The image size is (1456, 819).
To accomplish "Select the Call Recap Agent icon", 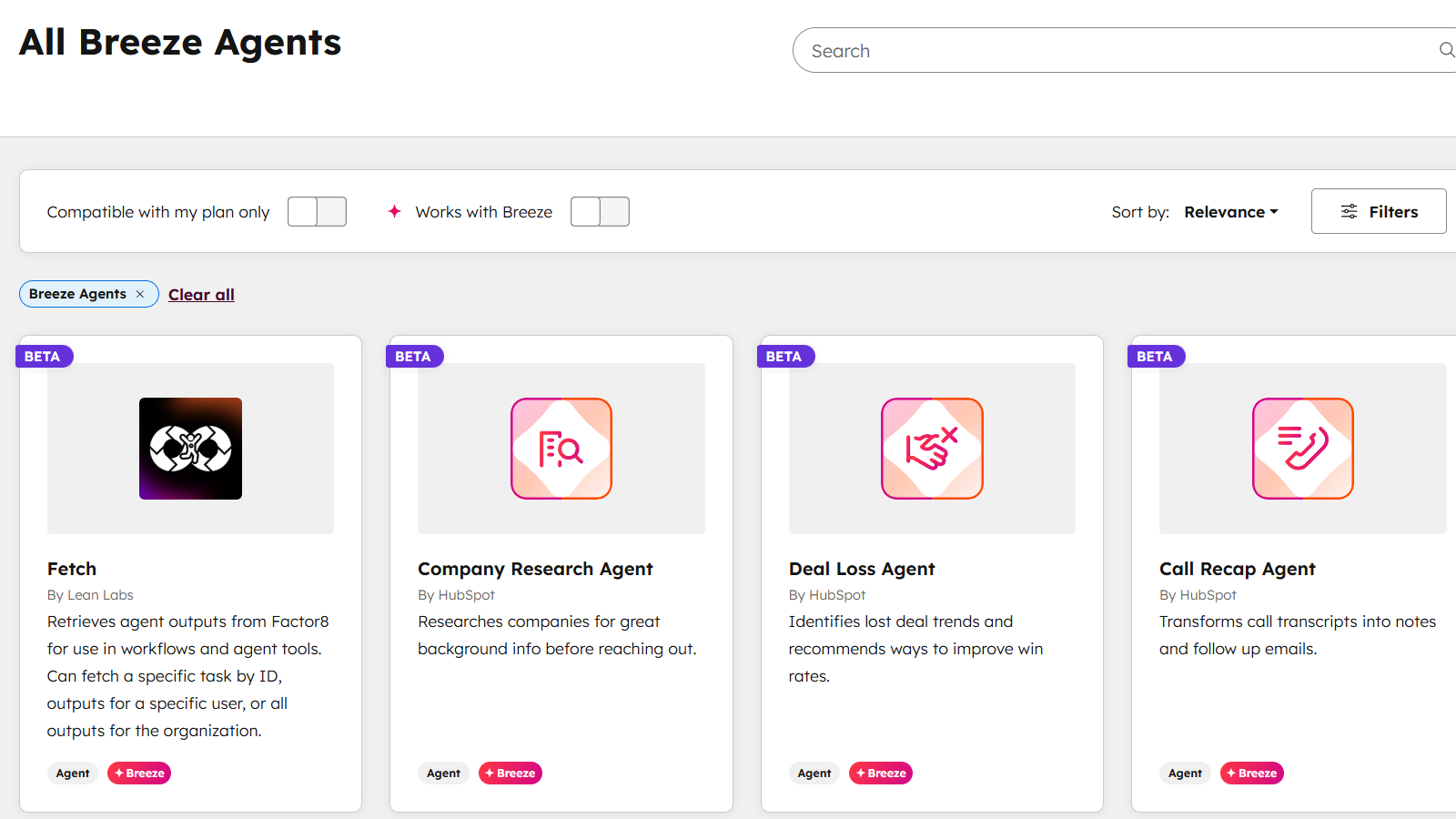I will point(1302,449).
